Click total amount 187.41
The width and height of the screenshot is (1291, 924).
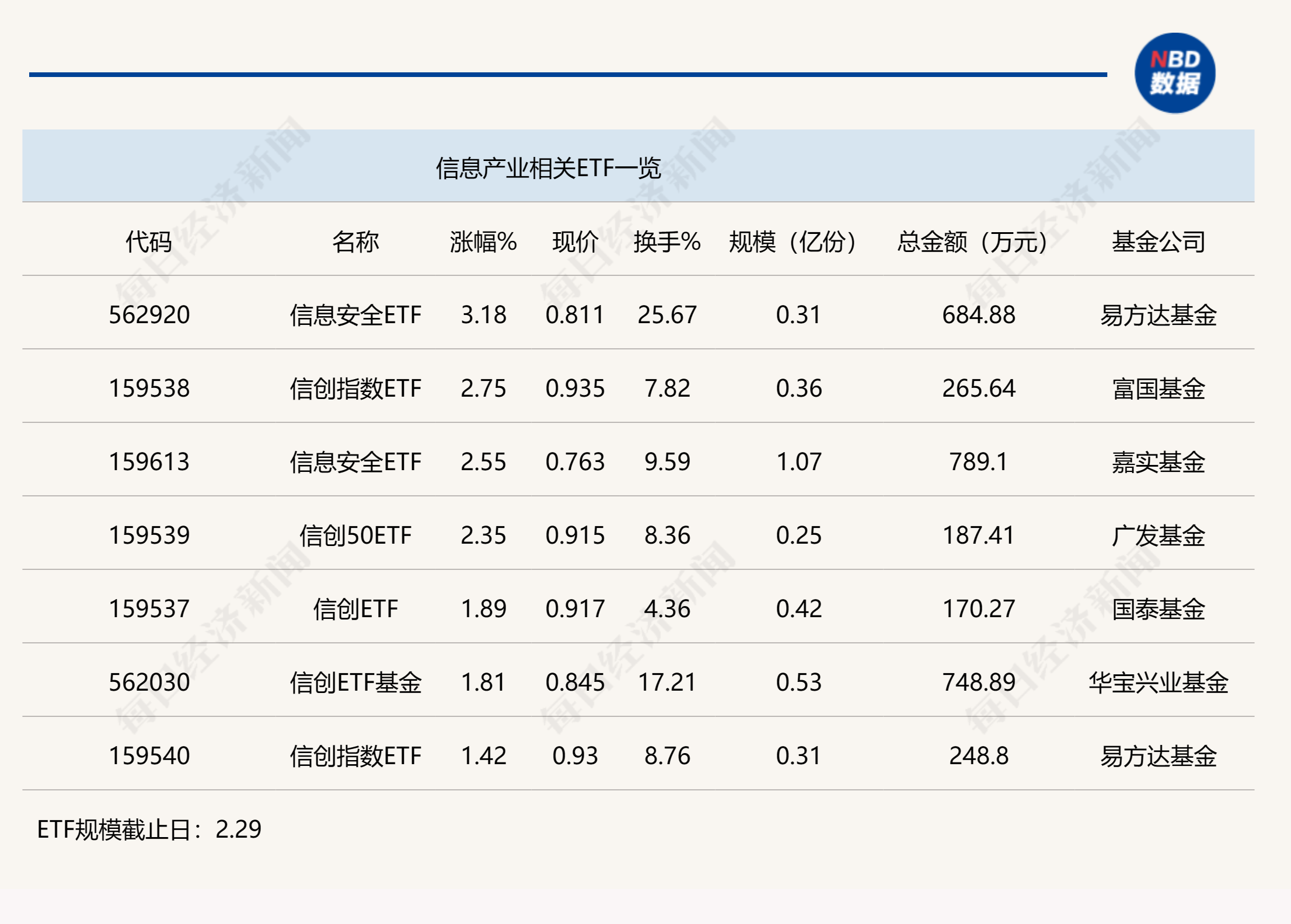pos(979,535)
